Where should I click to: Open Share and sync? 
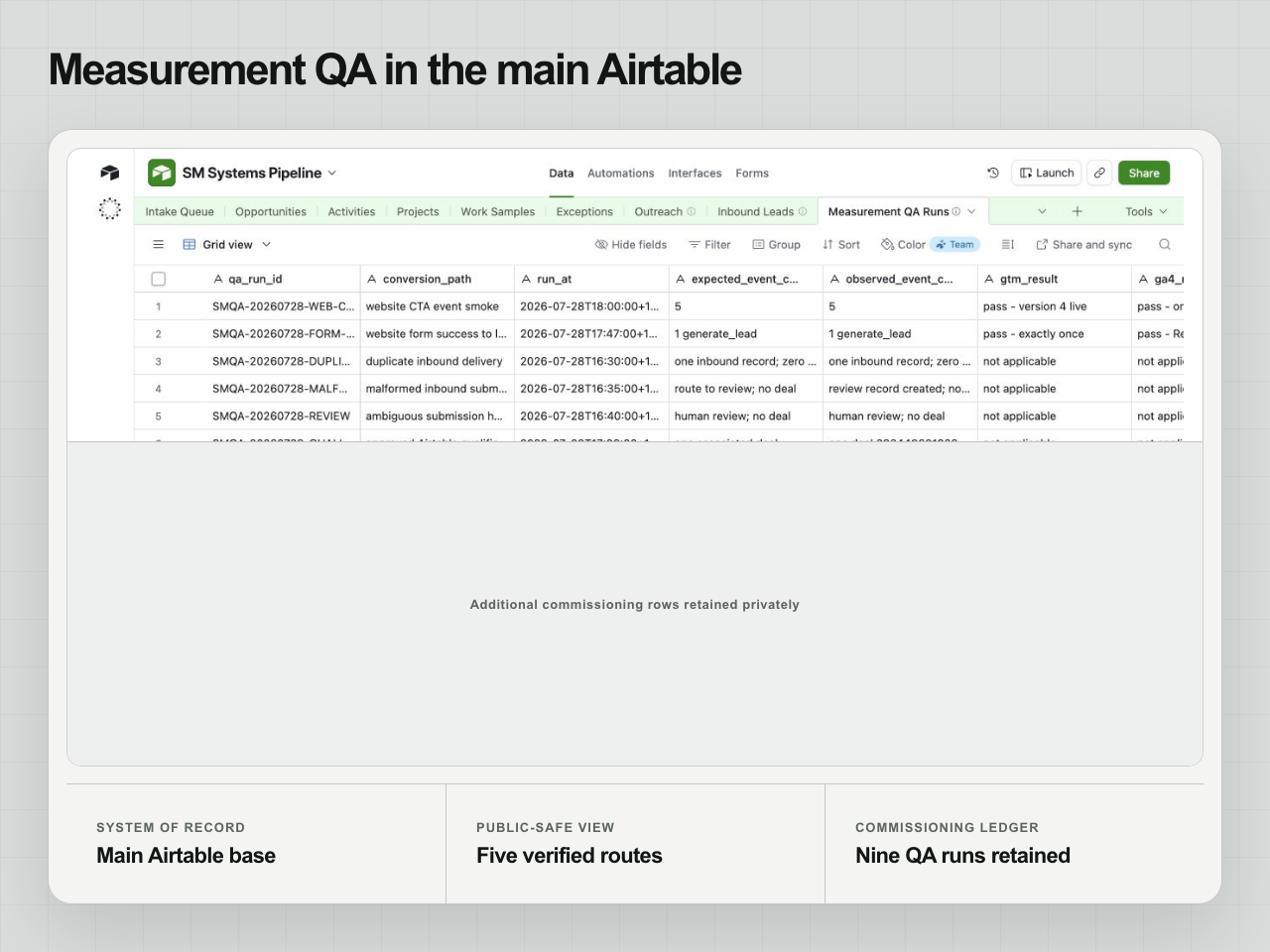point(1083,244)
